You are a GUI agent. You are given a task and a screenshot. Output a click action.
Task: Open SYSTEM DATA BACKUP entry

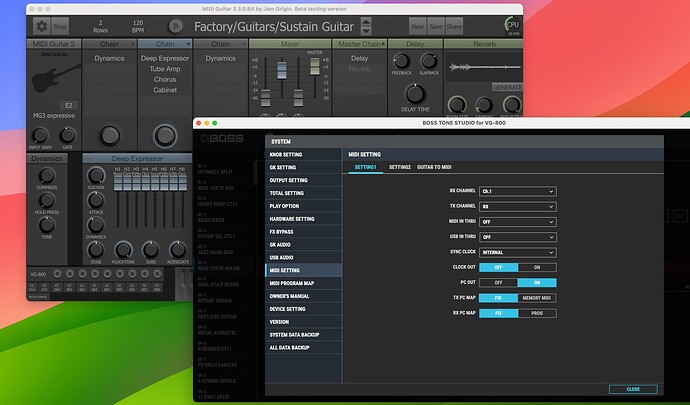pyautogui.click(x=303, y=335)
